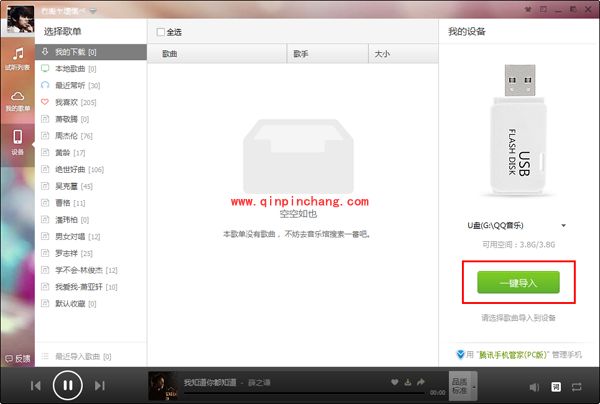Select the 设备 phone sidebar icon
Viewport: 600px width, 404px height.
coord(18,143)
